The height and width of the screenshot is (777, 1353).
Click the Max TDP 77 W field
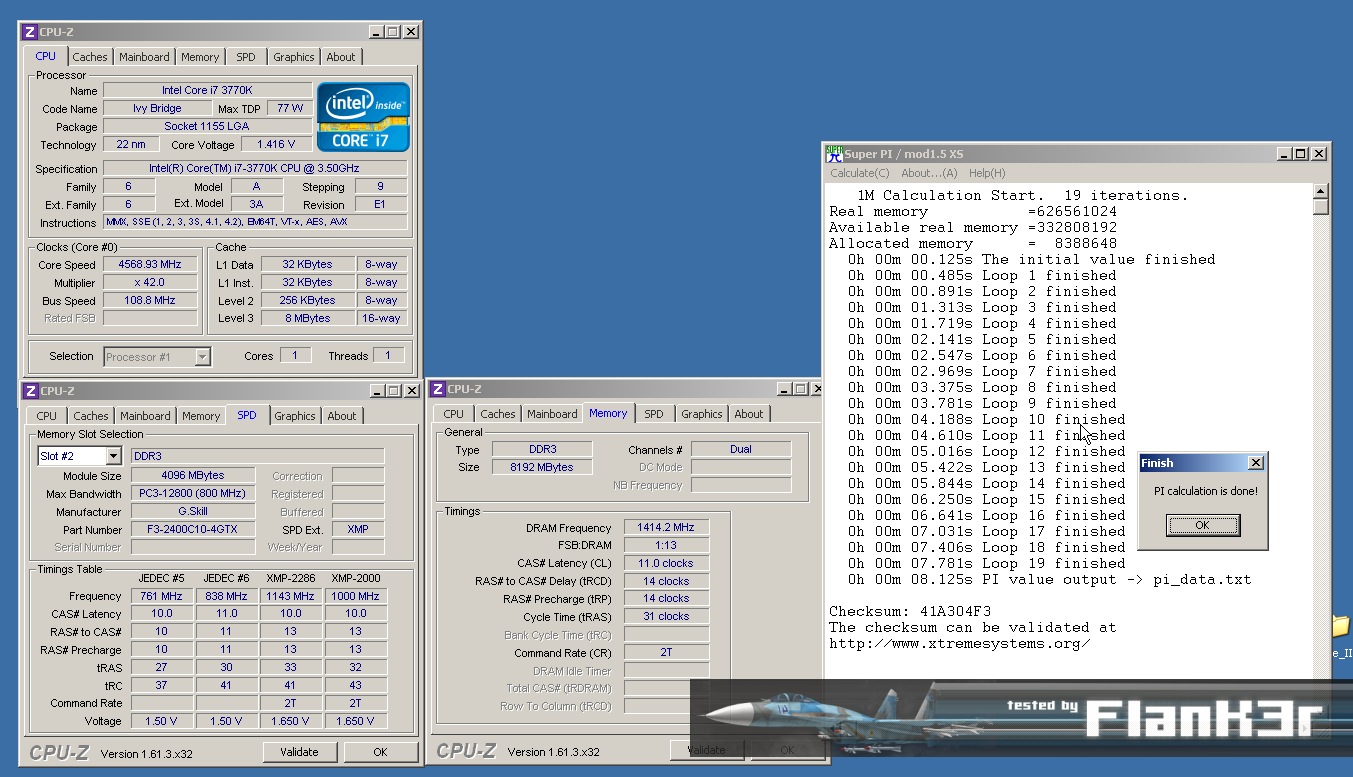(290, 109)
